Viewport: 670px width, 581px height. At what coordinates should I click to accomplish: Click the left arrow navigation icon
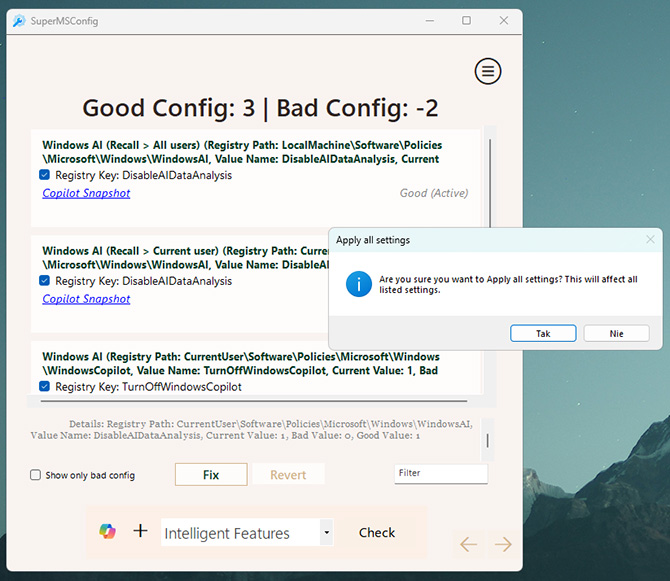click(x=468, y=544)
